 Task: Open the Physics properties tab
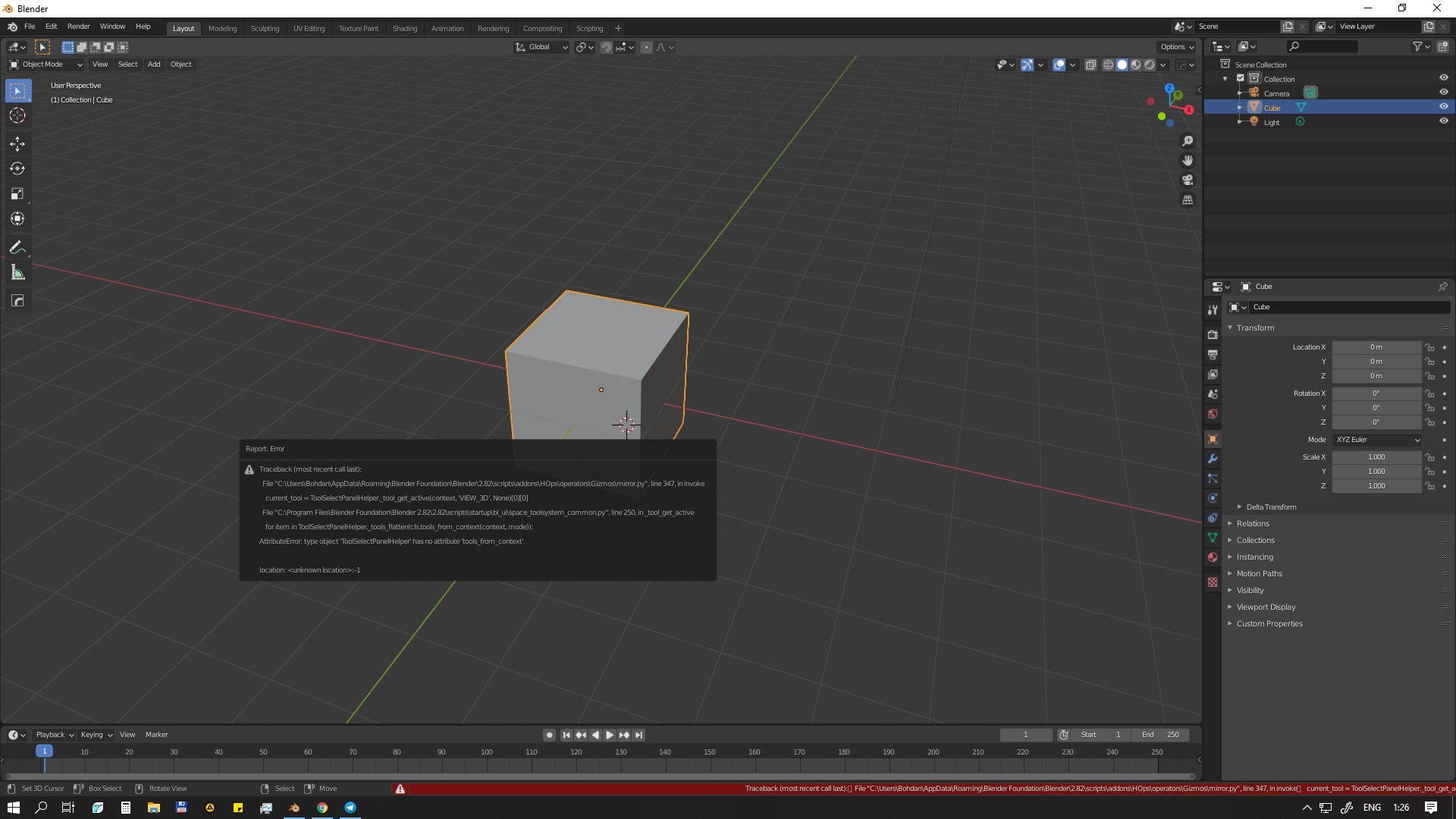pyautogui.click(x=1213, y=498)
